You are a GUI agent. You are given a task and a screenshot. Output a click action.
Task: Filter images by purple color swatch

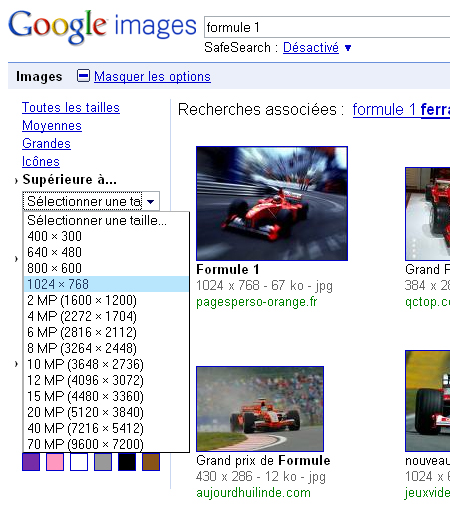31,462
